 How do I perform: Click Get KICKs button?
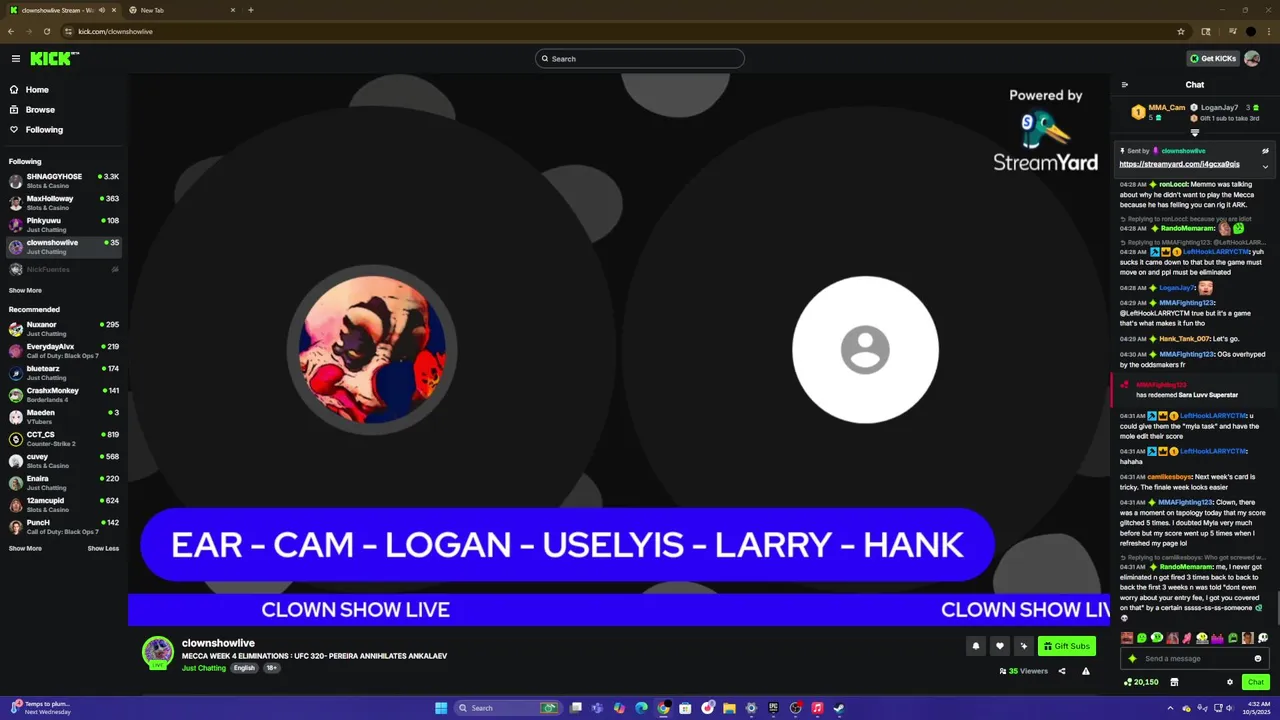tap(1213, 59)
